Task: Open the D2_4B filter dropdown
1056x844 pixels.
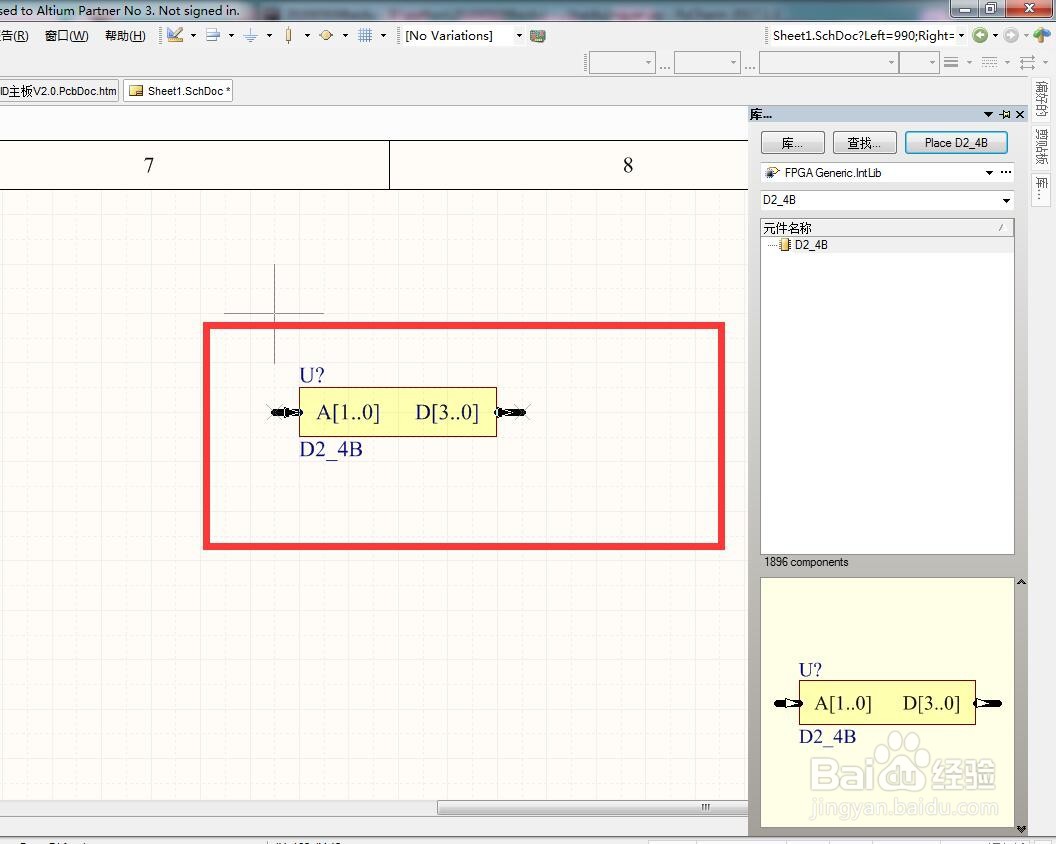Action: 1006,200
